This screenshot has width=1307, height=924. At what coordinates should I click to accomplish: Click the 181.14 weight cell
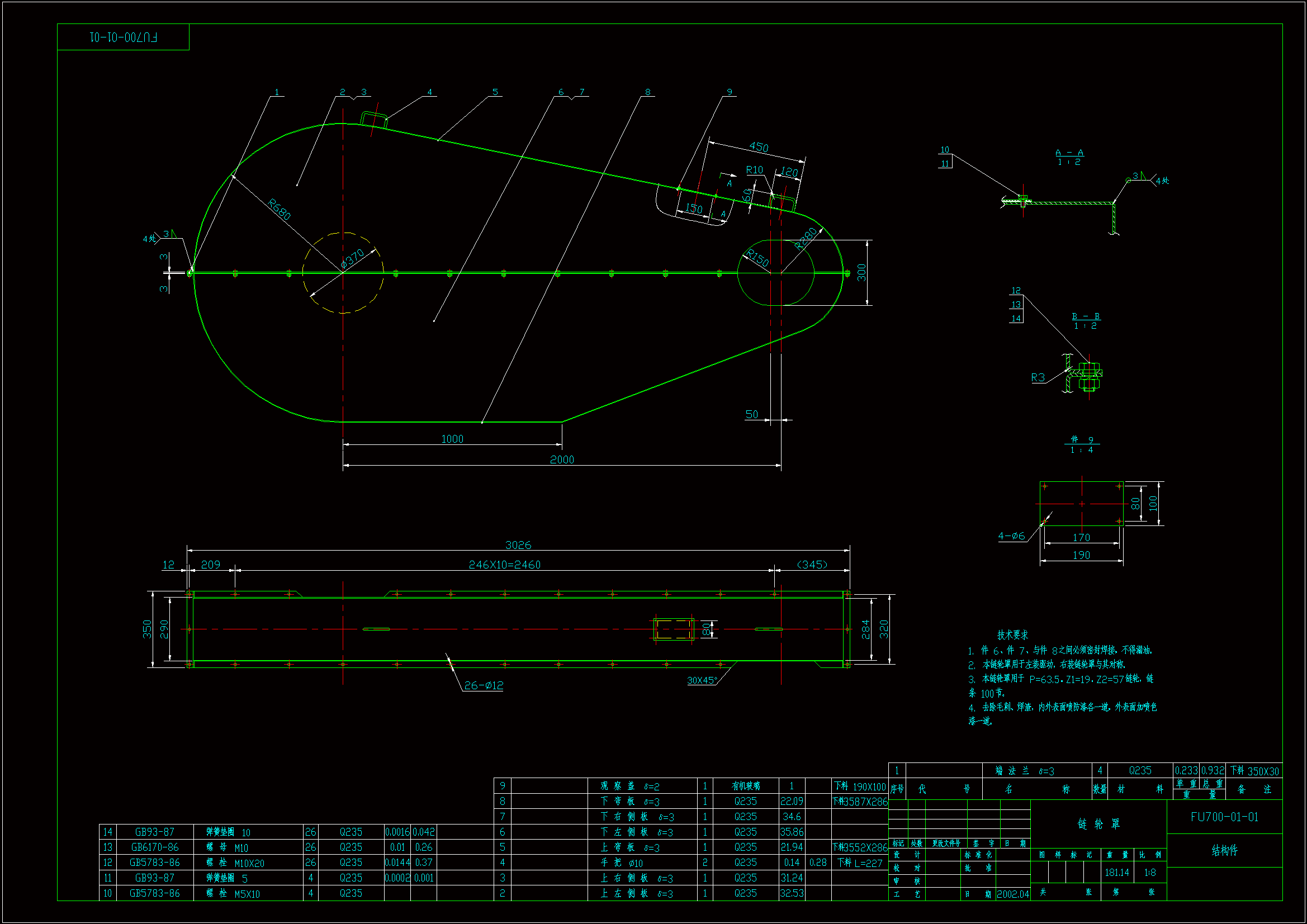[x=1116, y=872]
